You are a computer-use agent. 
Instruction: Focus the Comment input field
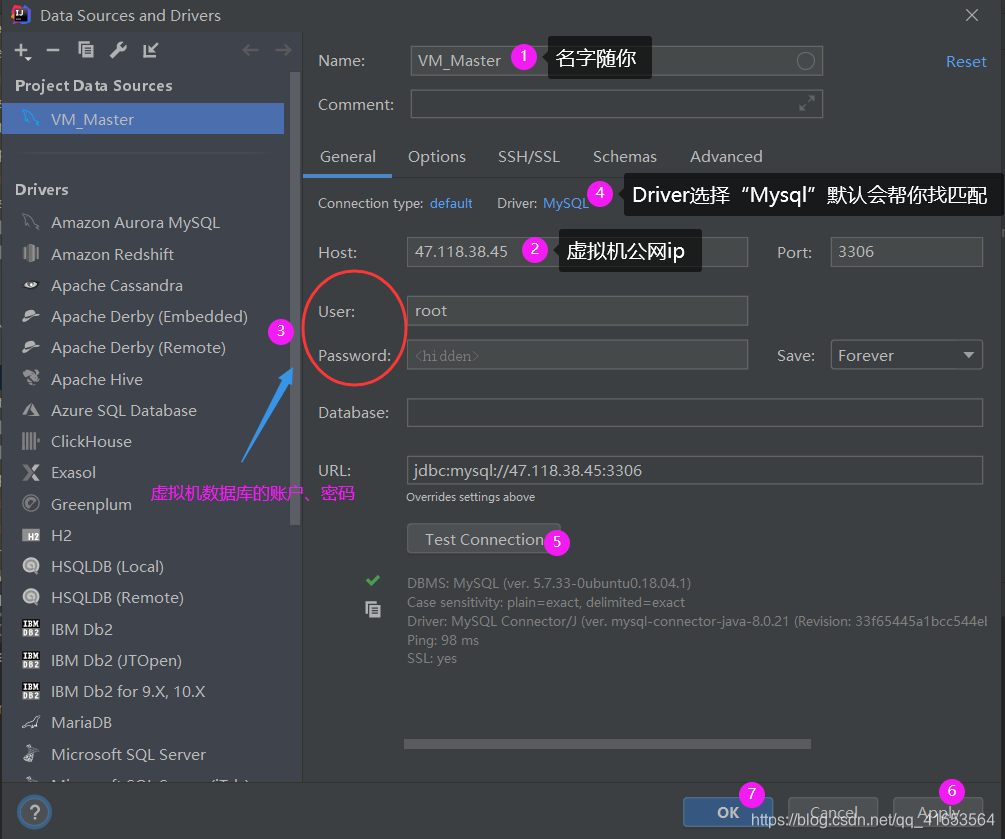coord(617,104)
